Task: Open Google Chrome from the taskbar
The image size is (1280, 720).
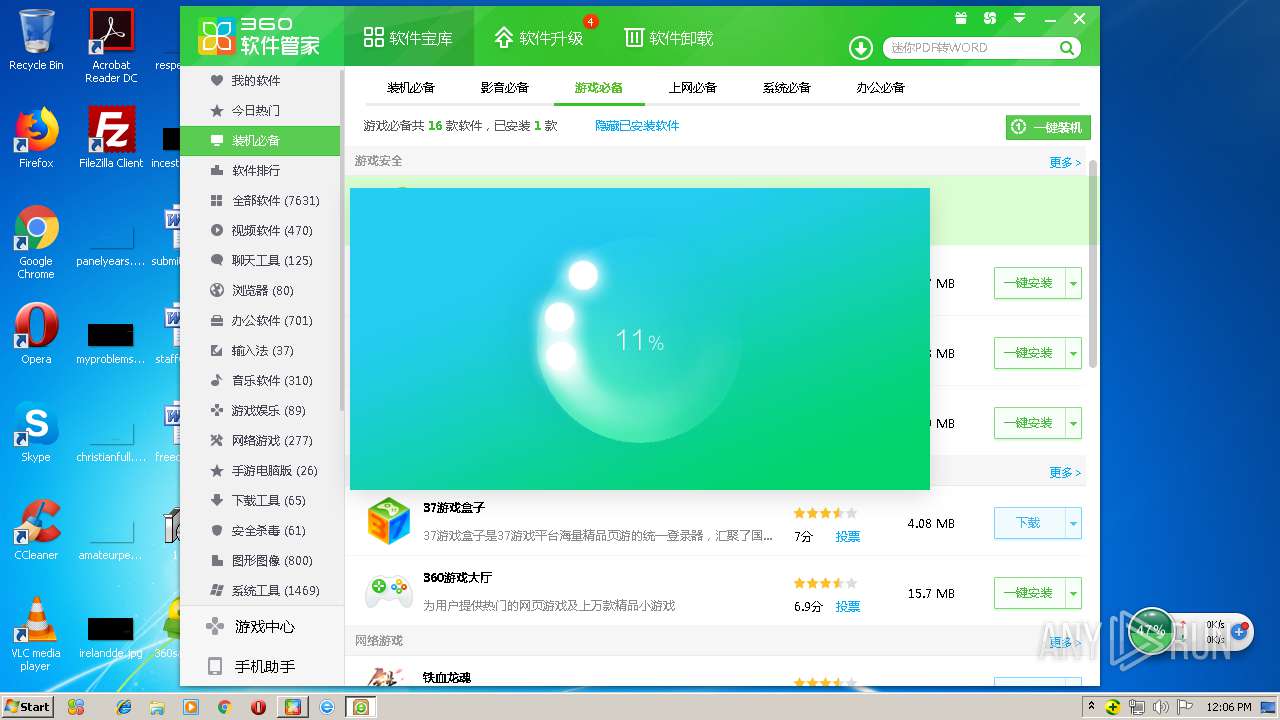Action: (225, 707)
